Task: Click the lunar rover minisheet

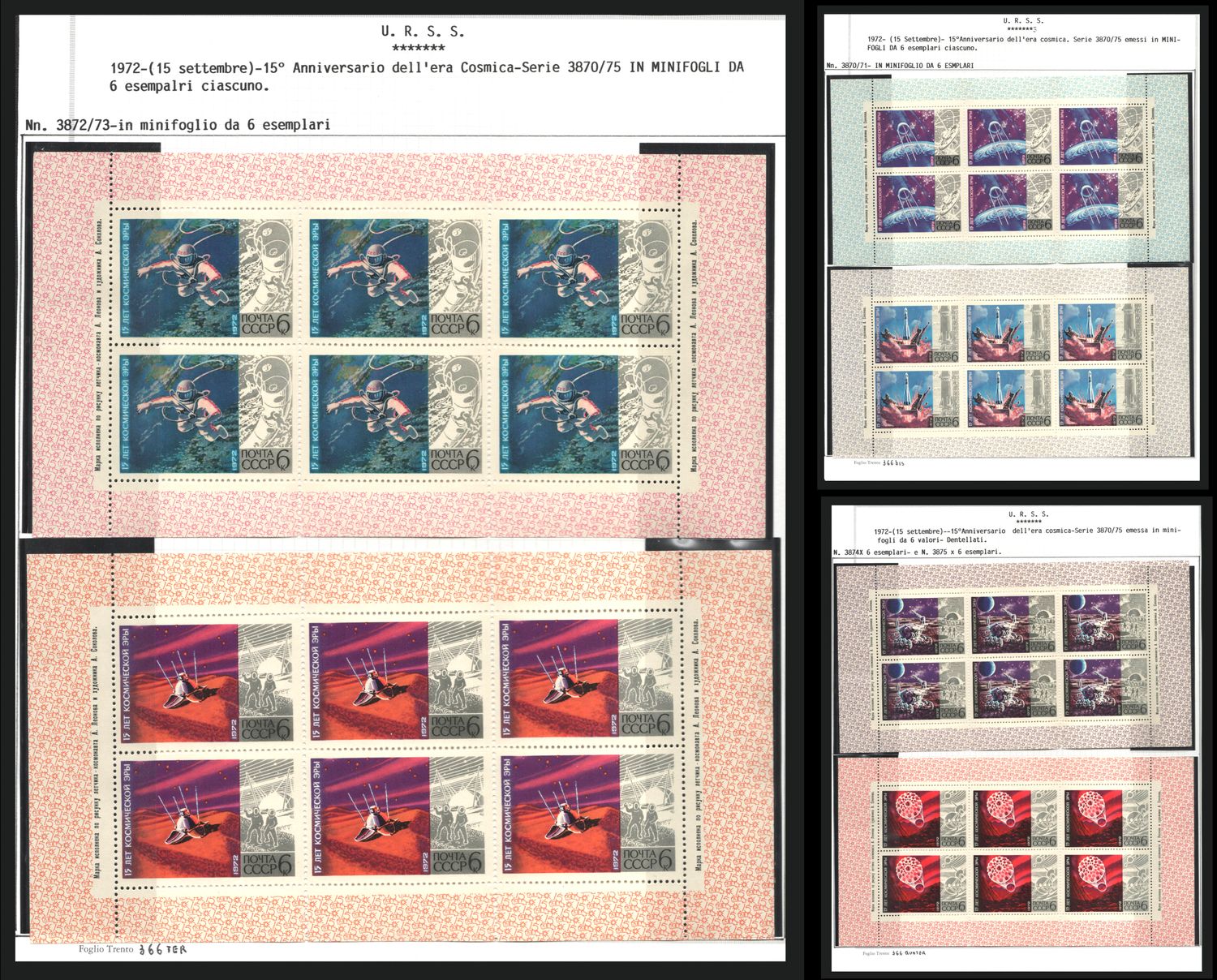Action: click(x=1014, y=659)
